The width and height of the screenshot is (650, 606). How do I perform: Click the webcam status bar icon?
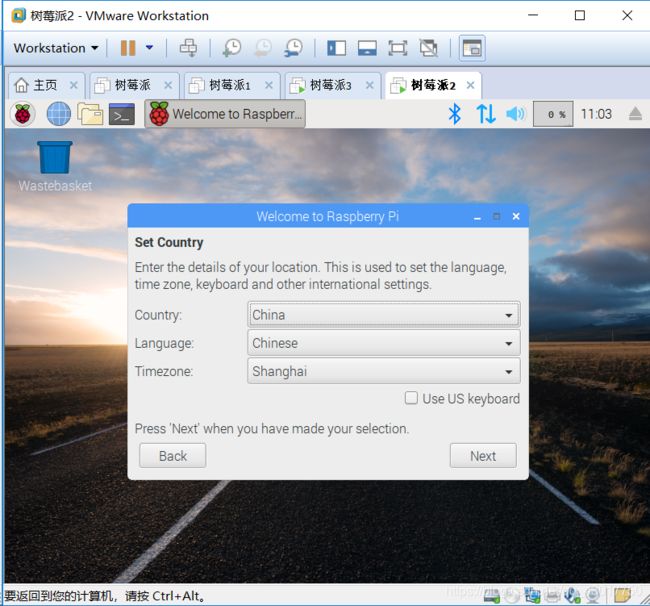(x=593, y=596)
